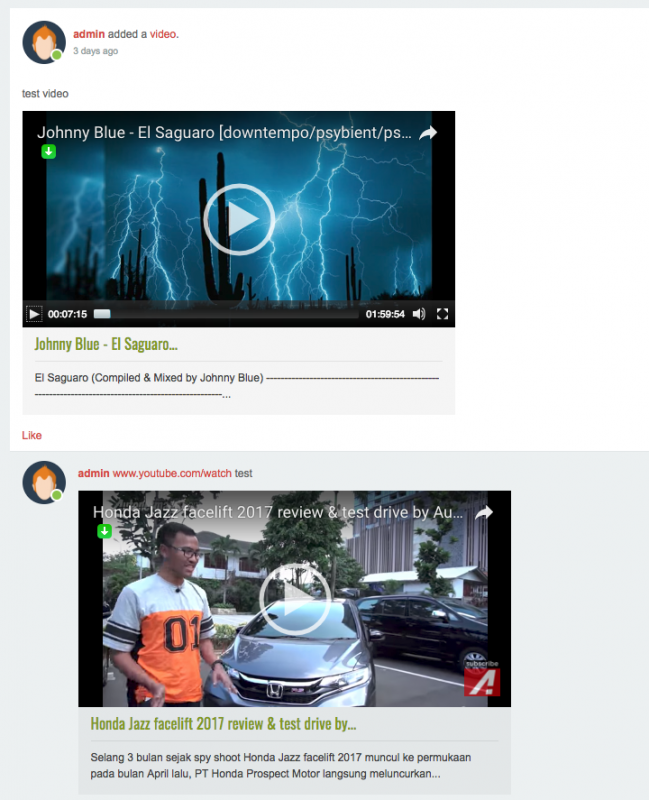Click the Honda Jazz video overlay title
The image size is (649, 800).
(x=278, y=512)
